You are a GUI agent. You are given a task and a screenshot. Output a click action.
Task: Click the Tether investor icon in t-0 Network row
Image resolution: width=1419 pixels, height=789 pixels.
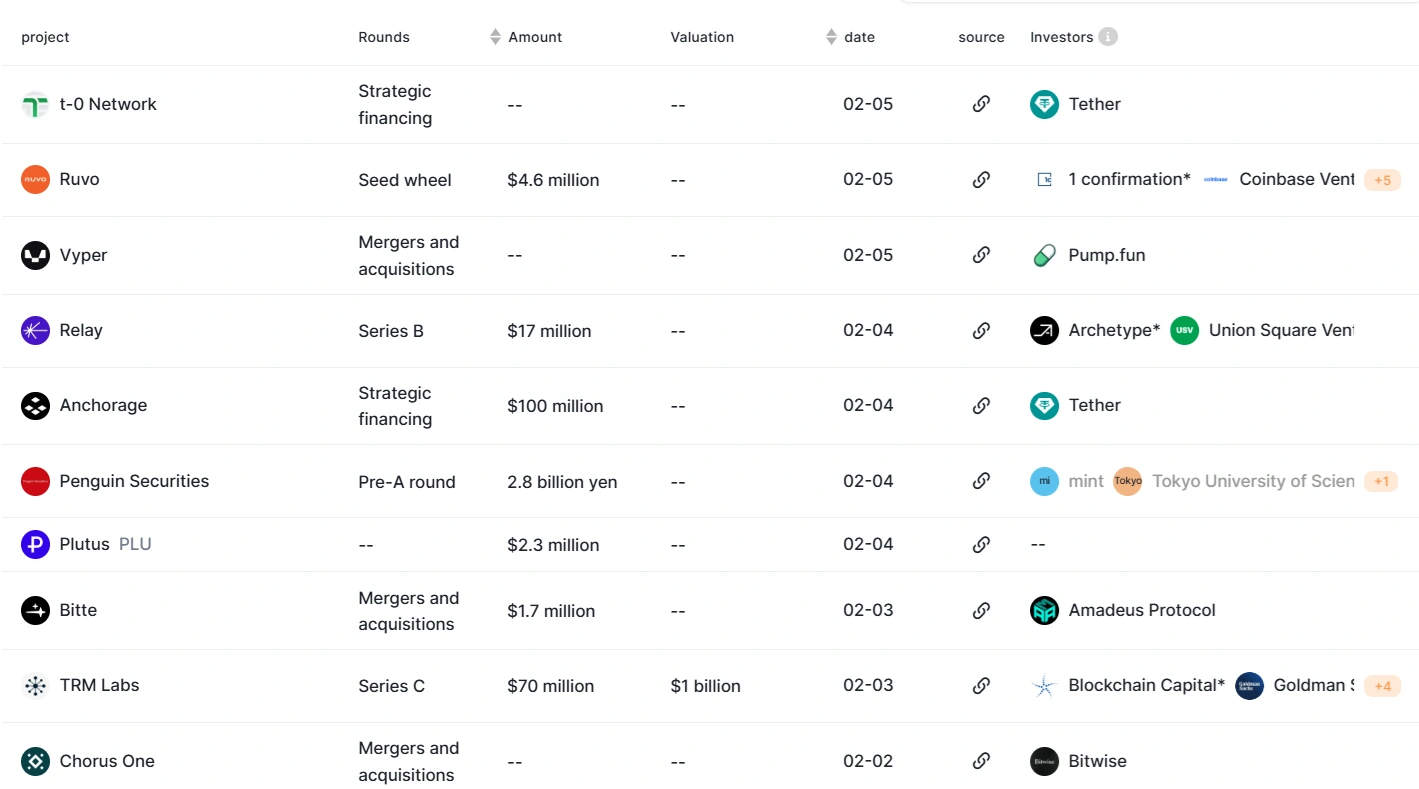[x=1044, y=104]
